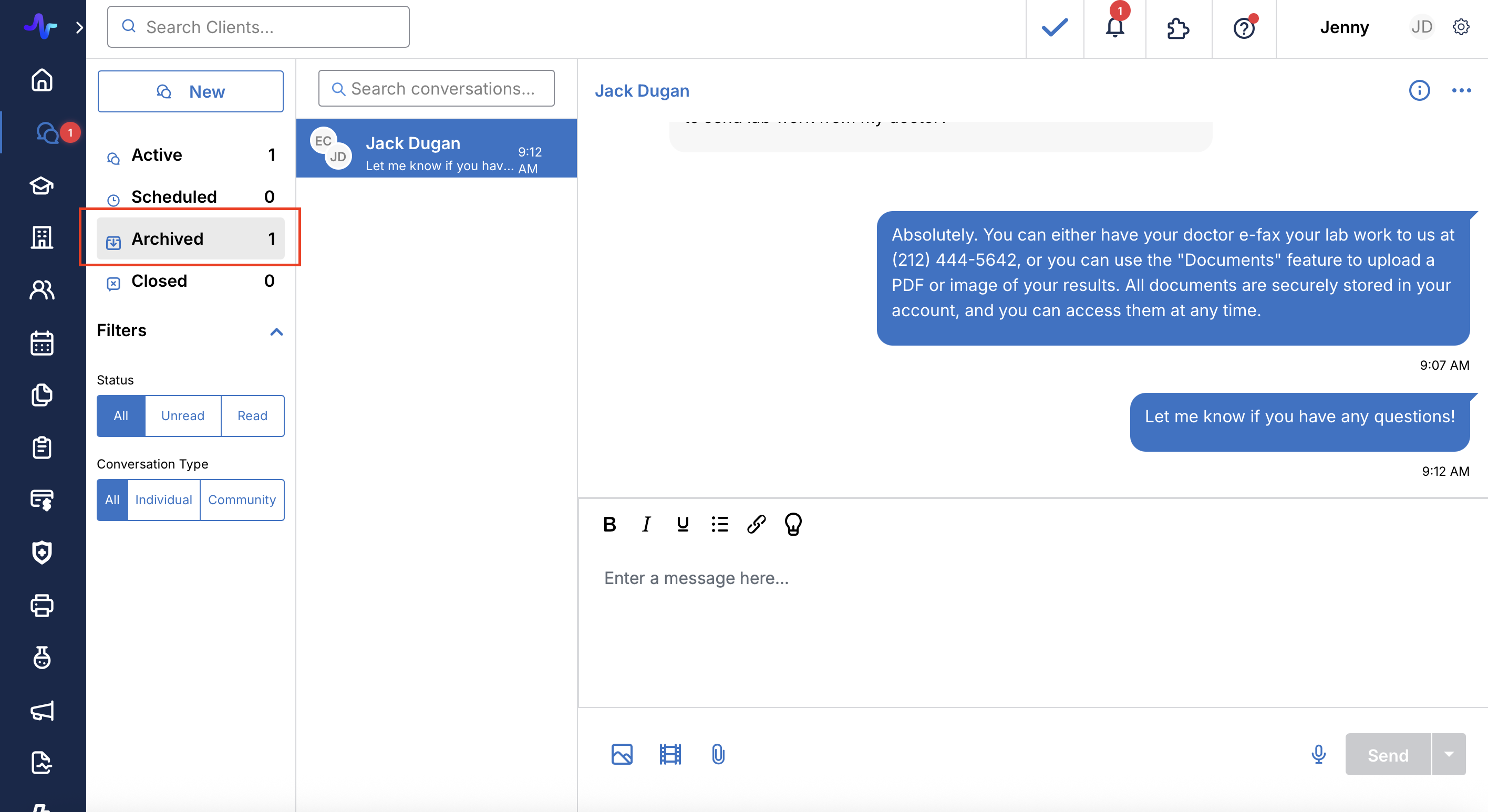1488x812 pixels.
Task: Open the puzzle piece integrations icon
Action: [1177, 28]
